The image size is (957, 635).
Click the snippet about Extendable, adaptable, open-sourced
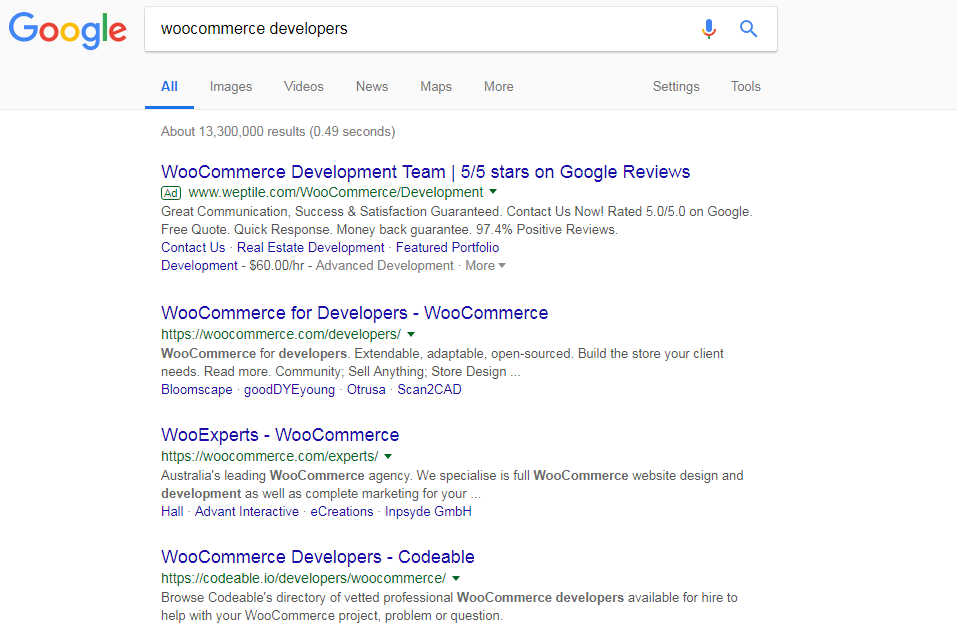pyautogui.click(x=442, y=362)
